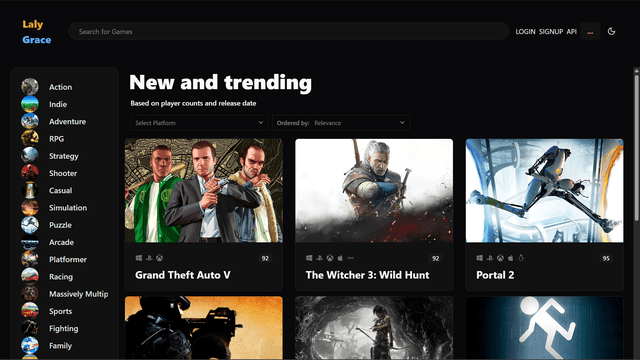The image size is (640, 360).
Task: Open the soldier with rifle cover thumbnail
Action: point(204,328)
